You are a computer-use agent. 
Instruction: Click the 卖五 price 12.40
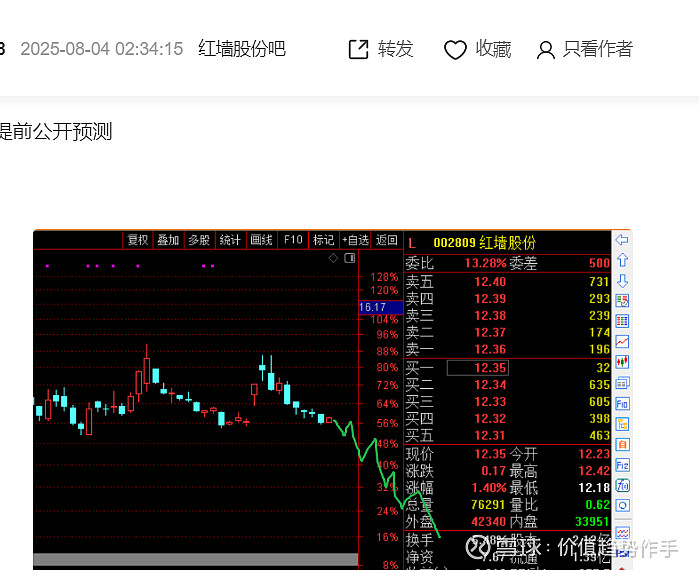pyautogui.click(x=490, y=282)
